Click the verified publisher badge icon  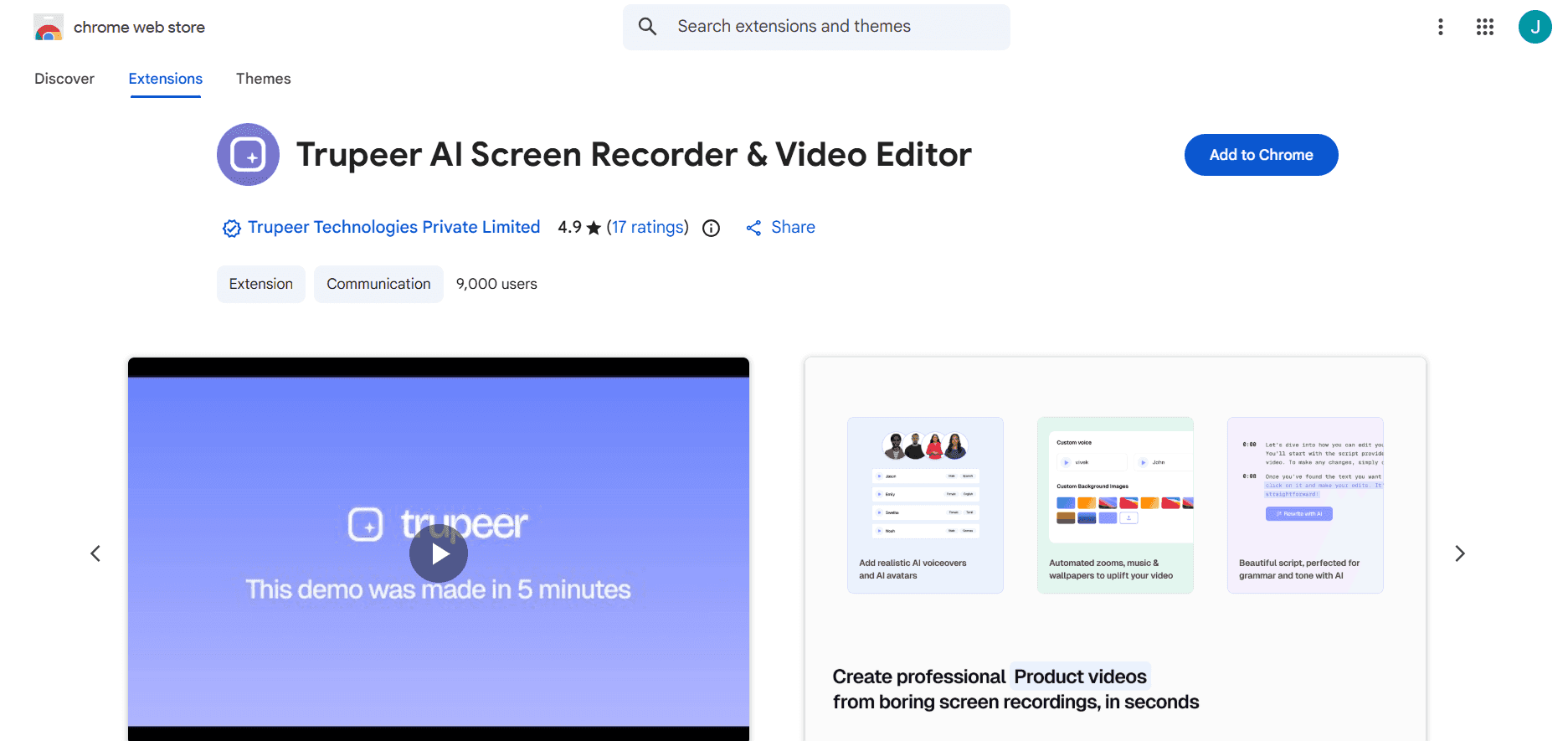point(232,228)
